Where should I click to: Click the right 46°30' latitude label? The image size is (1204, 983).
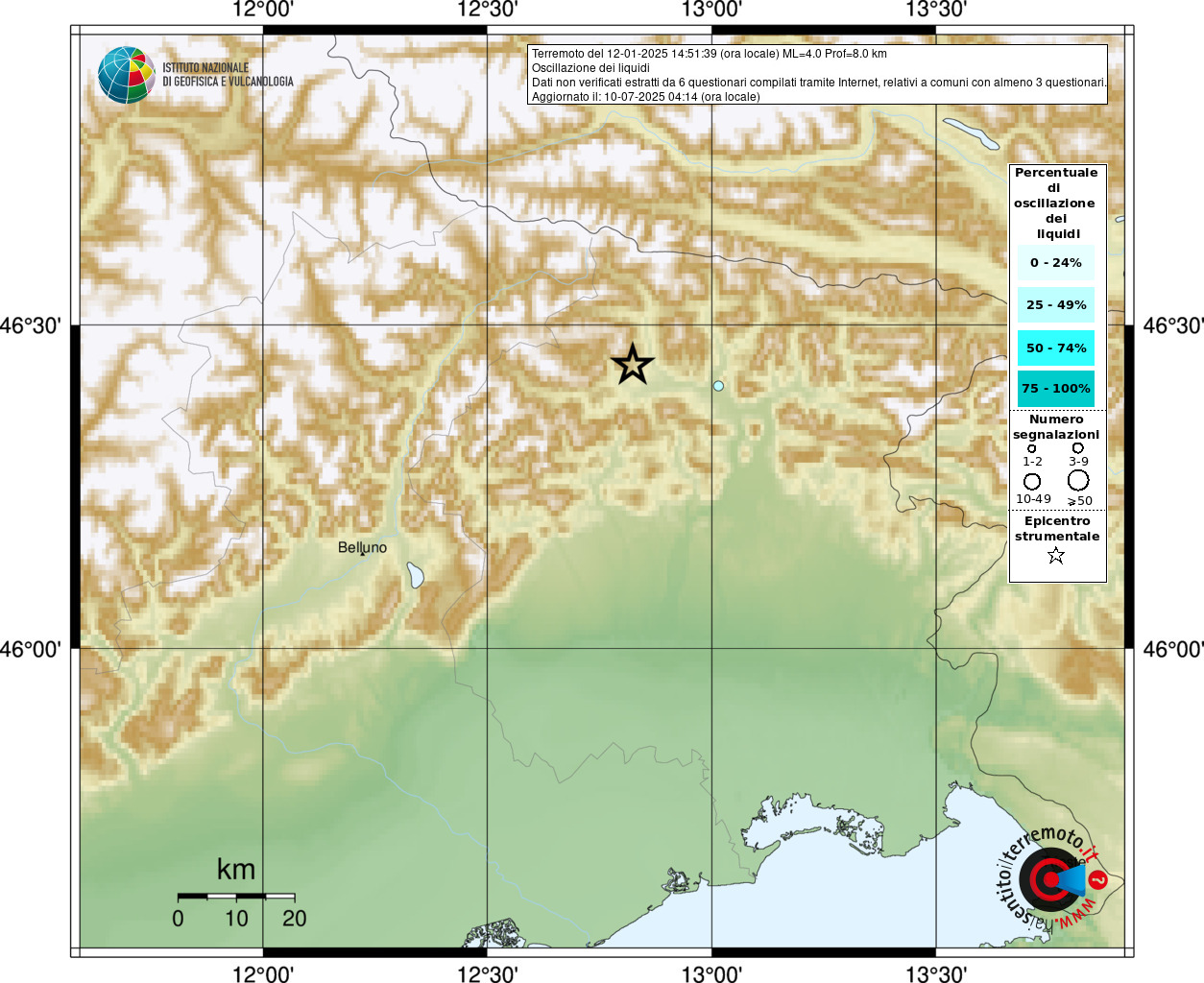(1173, 326)
